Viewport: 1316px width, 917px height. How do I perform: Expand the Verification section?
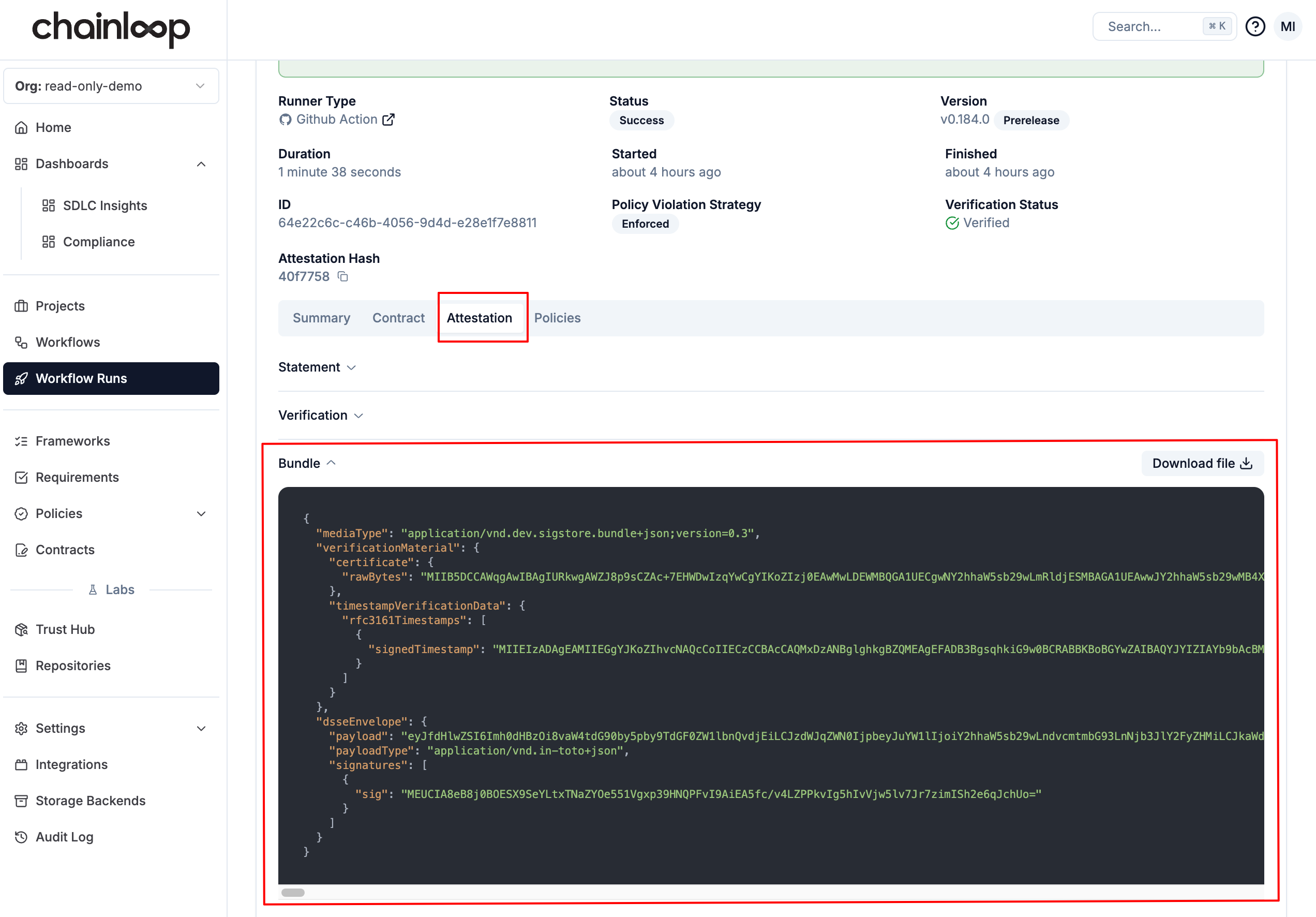coord(320,415)
